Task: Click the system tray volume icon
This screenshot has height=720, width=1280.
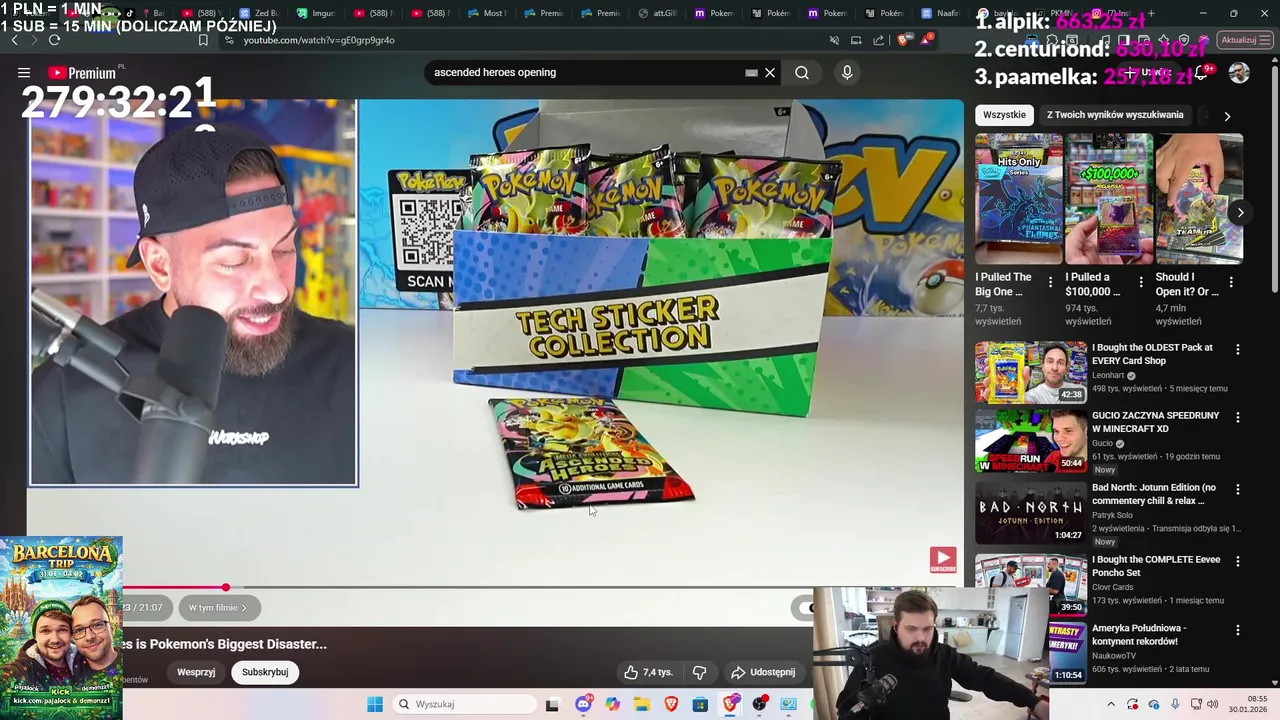Action: [1213, 704]
